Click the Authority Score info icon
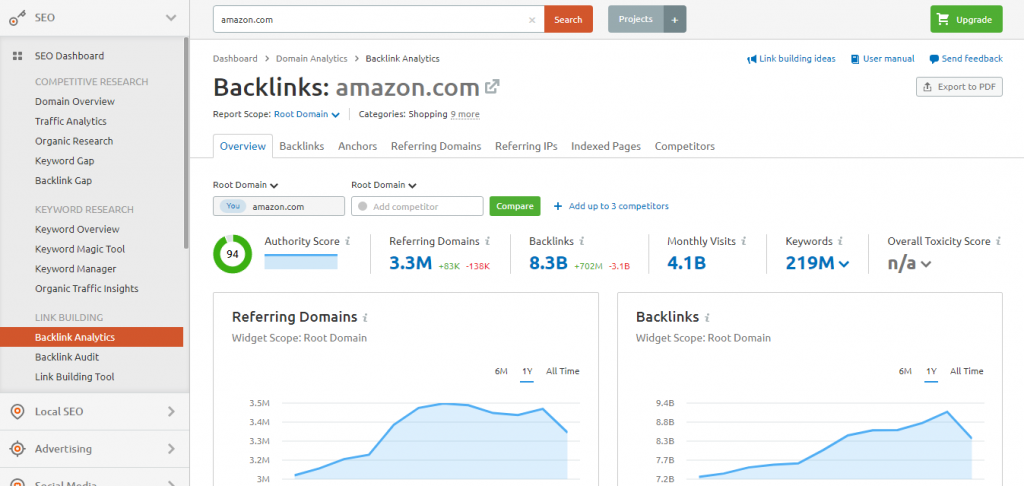Viewport: 1024px width, 486px height. 347,241
